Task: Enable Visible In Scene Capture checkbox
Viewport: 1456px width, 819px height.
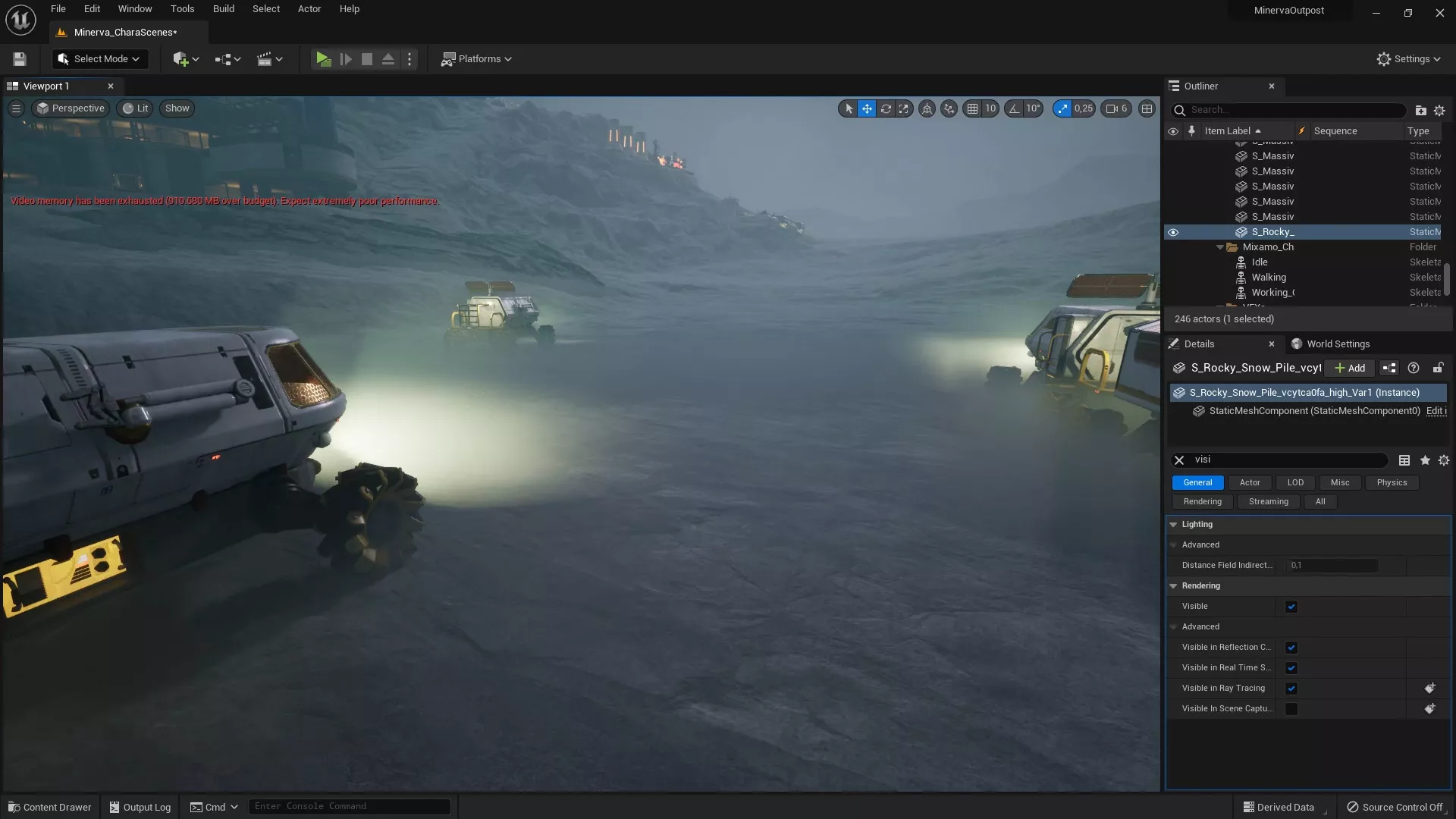Action: click(x=1291, y=709)
